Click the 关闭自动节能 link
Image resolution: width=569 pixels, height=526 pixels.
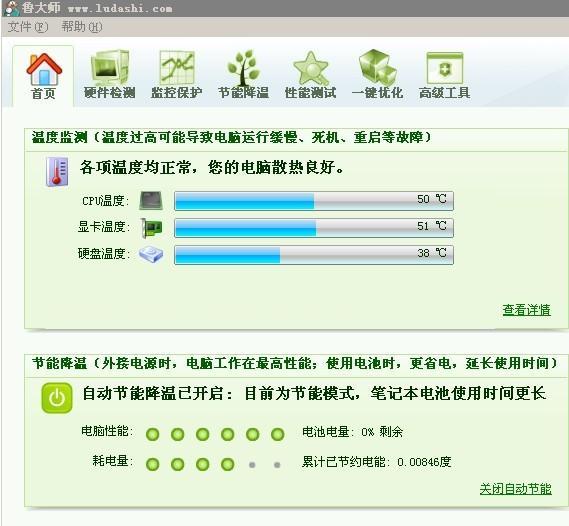click(x=516, y=489)
